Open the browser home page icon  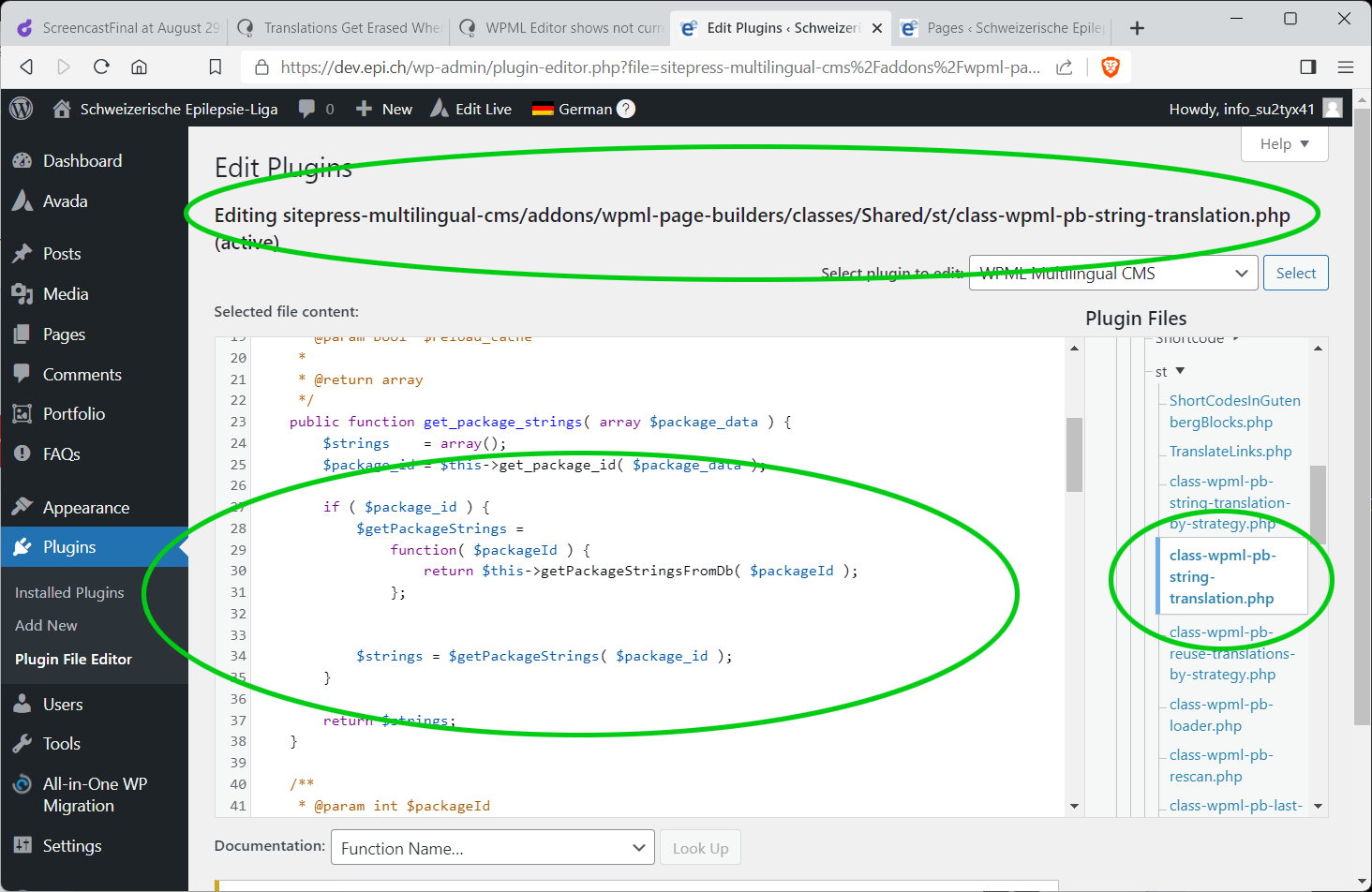[x=139, y=67]
